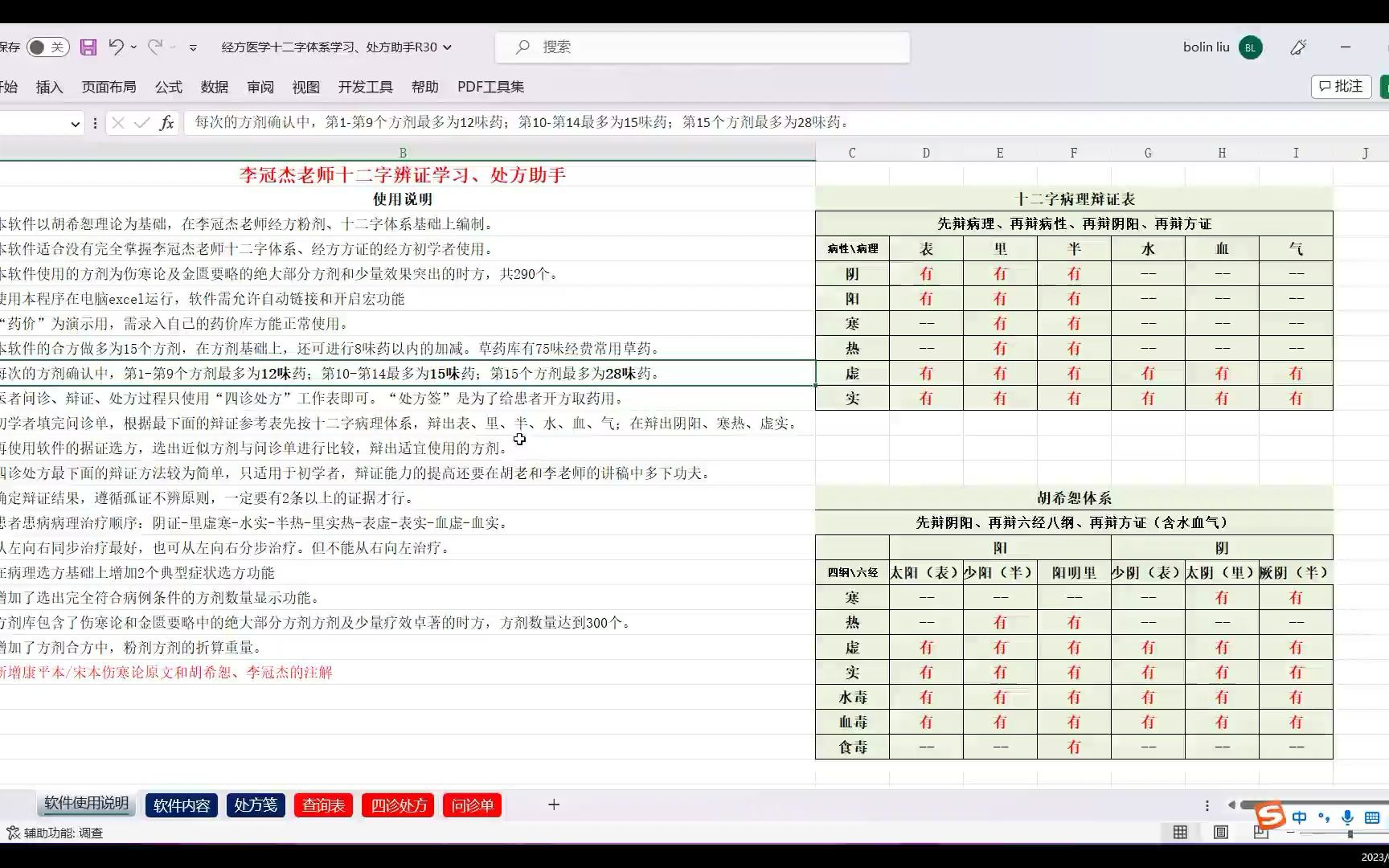Click the formula bar cancel X icon
This screenshot has height=868, width=1389.
point(118,123)
